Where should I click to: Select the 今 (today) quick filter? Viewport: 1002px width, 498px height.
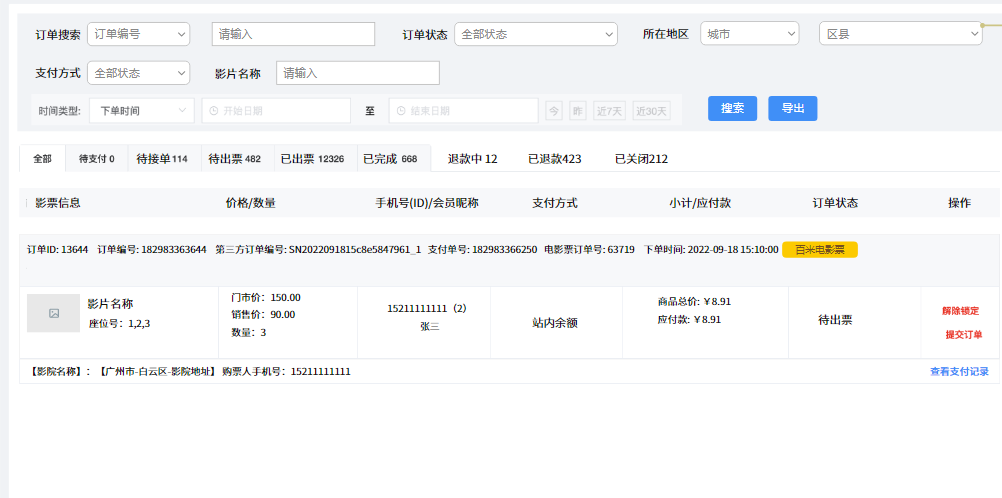coord(554,111)
